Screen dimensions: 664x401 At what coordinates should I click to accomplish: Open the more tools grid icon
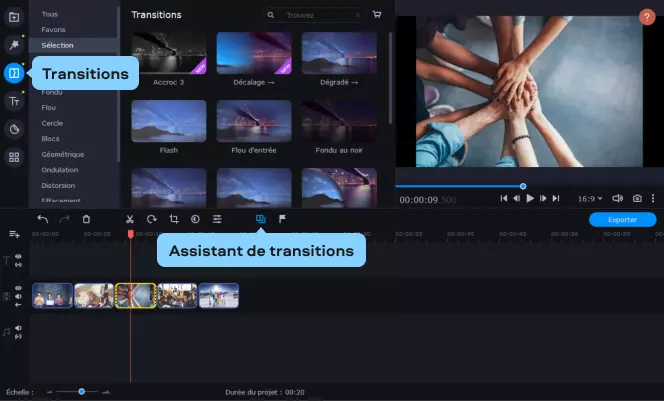coord(14,158)
